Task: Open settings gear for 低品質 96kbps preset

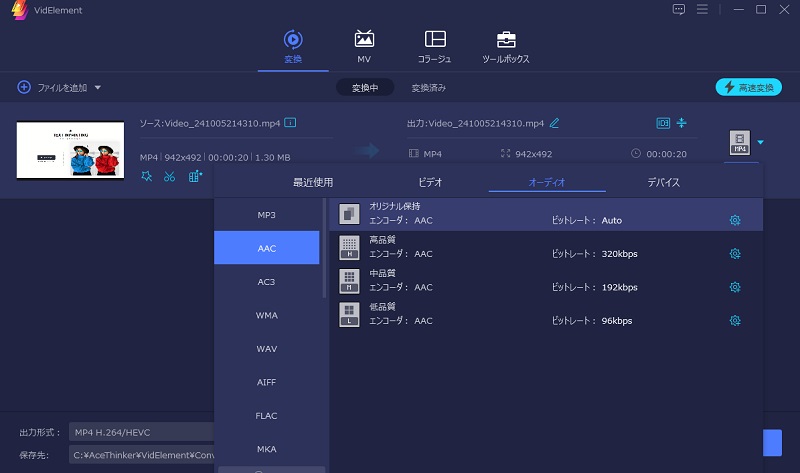Action: [x=735, y=320]
